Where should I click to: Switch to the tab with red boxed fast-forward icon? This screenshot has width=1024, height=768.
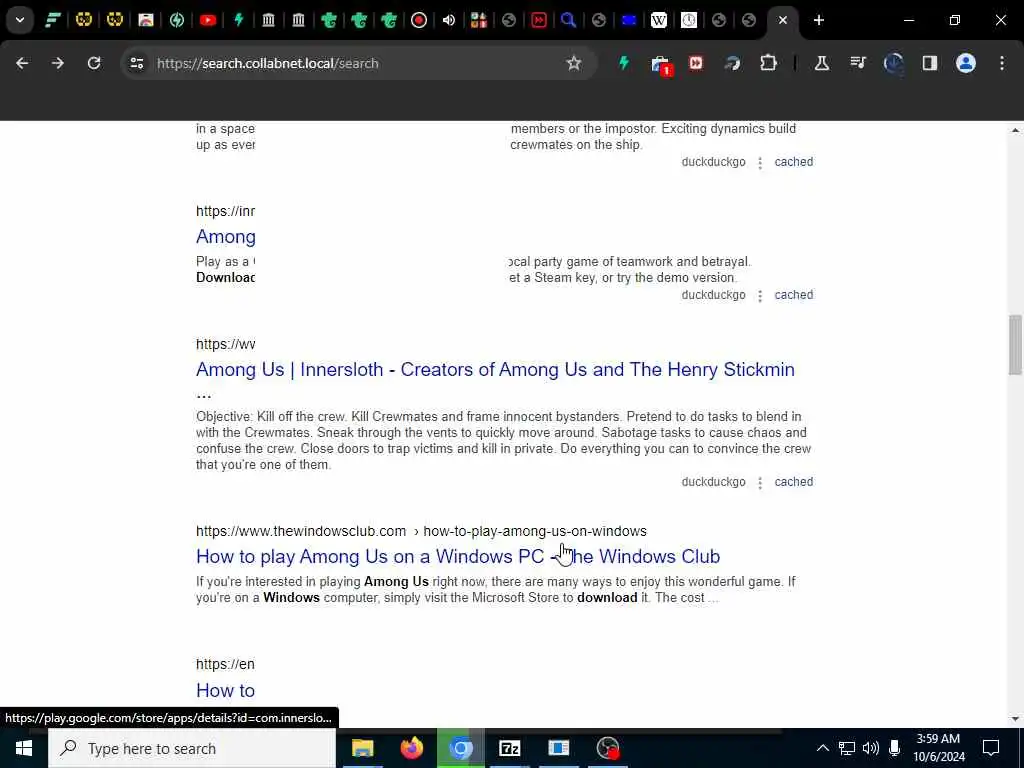point(539,20)
